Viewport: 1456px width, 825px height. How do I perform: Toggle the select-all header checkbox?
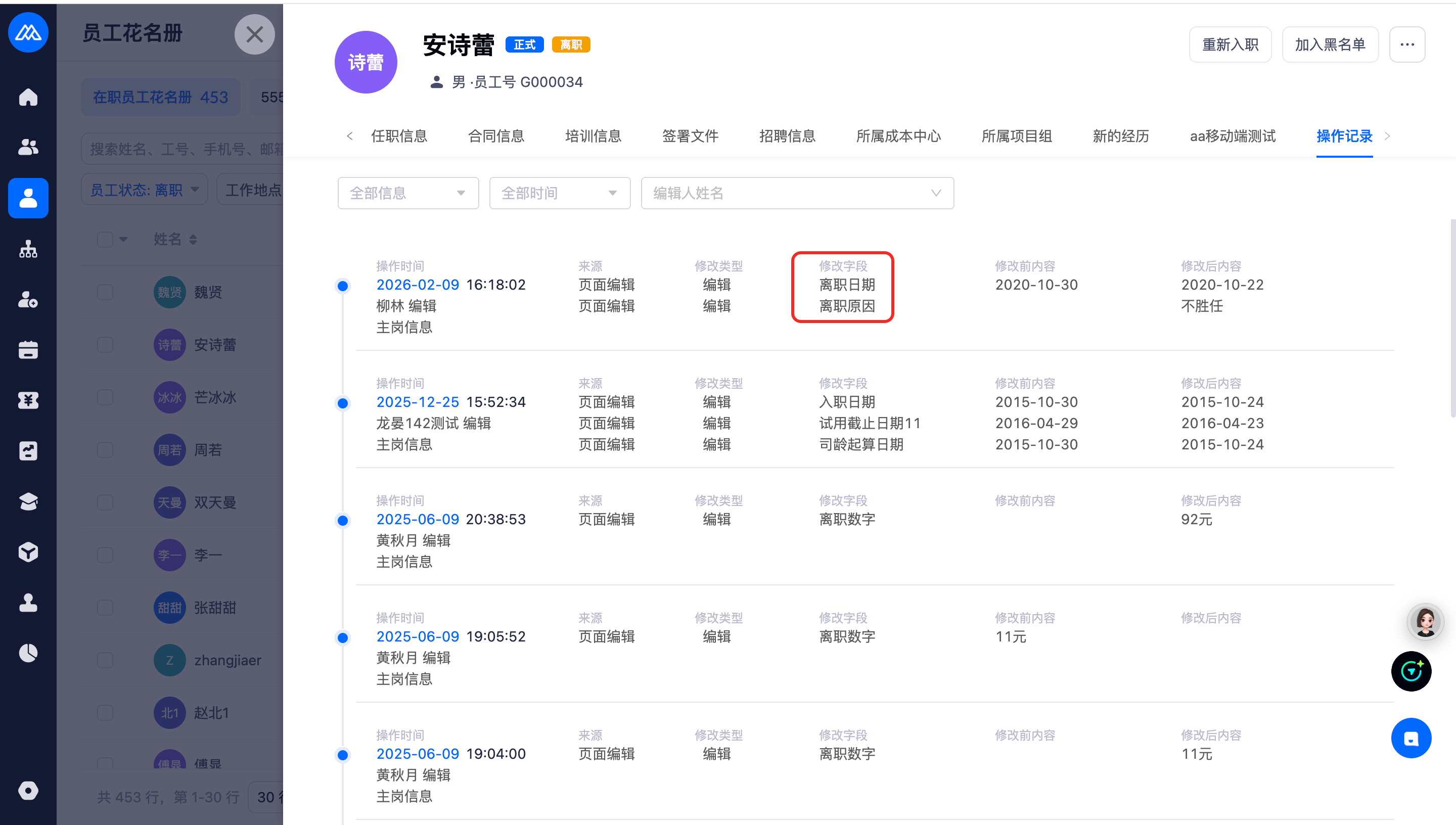pyautogui.click(x=105, y=239)
